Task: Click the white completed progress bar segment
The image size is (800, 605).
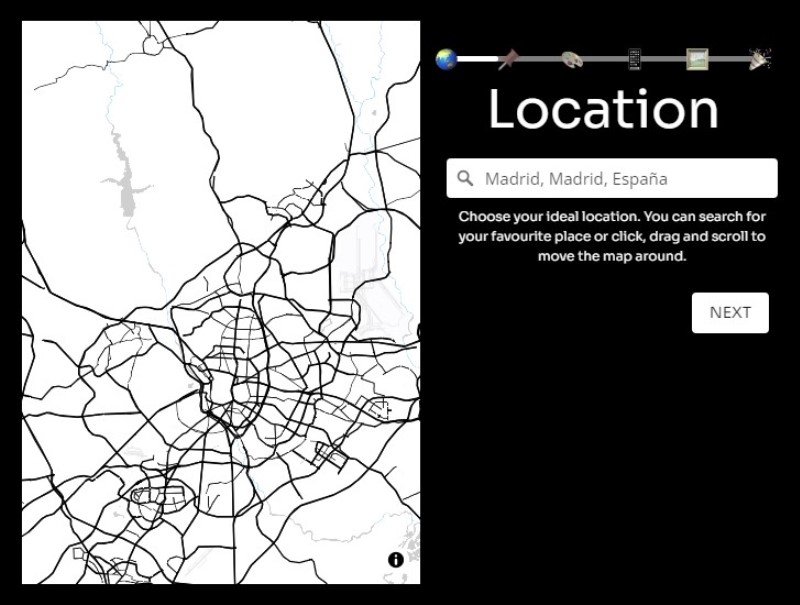Action: tap(478, 59)
